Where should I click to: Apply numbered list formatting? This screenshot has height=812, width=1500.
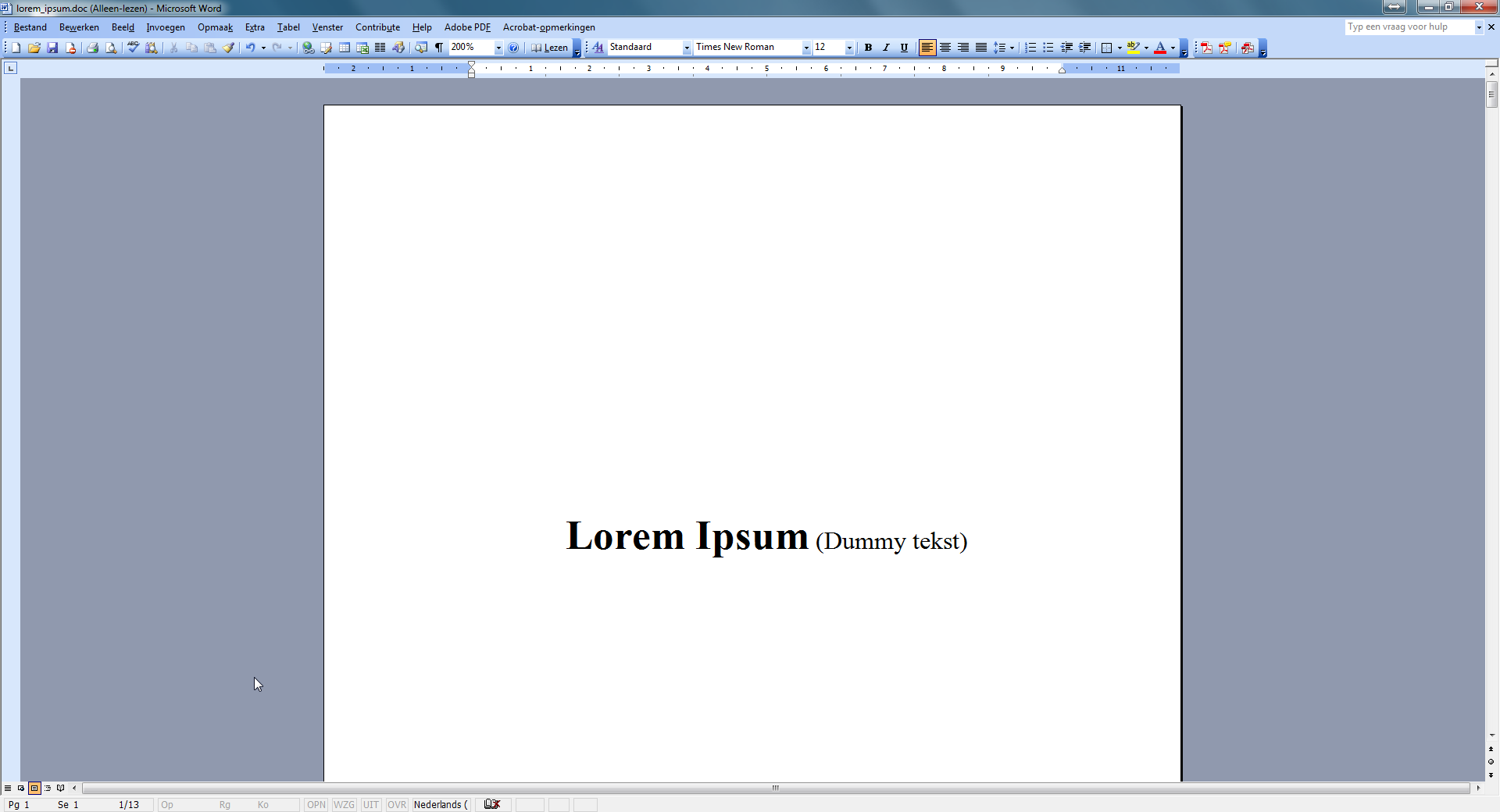(1030, 48)
